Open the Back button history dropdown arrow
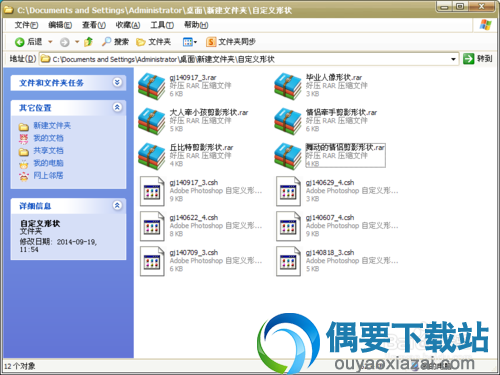 [50, 42]
